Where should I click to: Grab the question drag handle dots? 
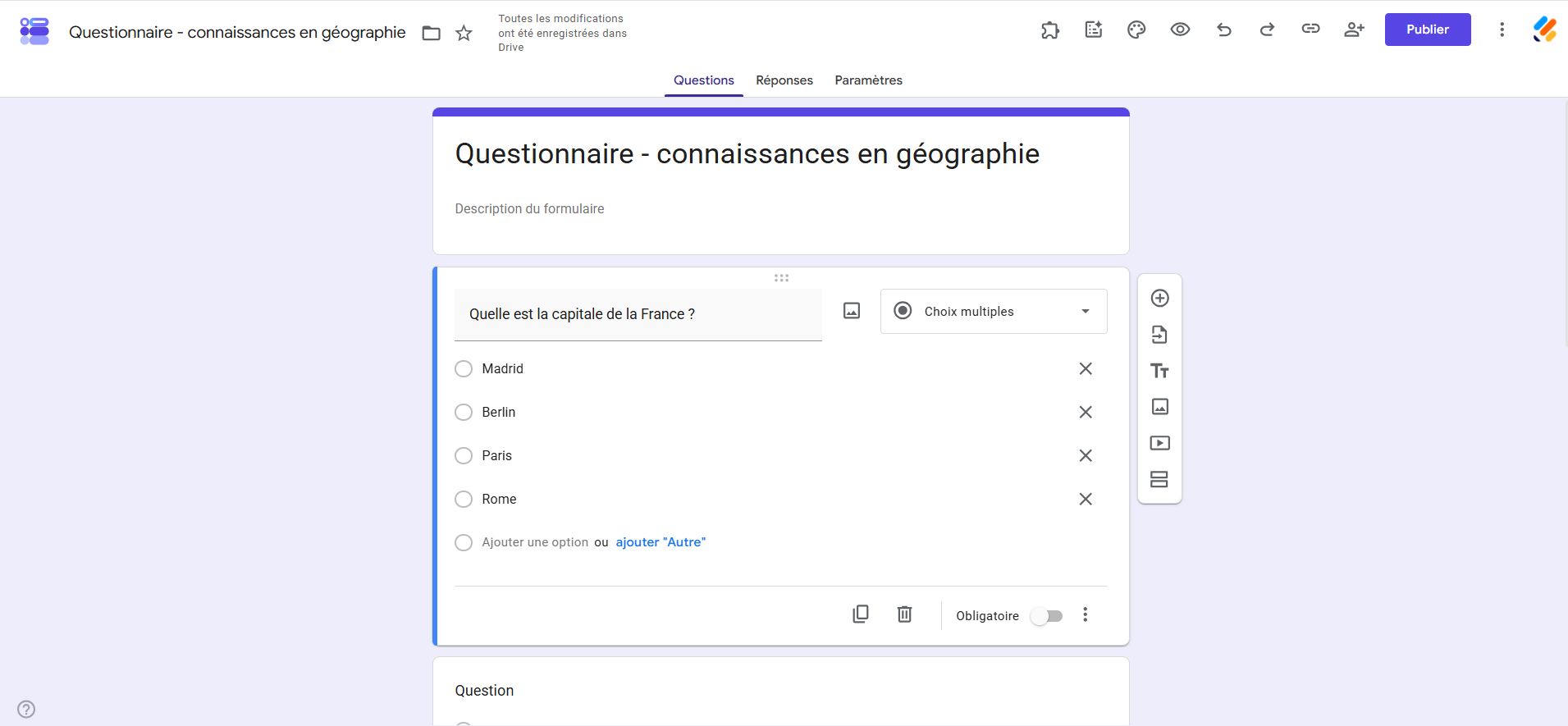click(781, 278)
